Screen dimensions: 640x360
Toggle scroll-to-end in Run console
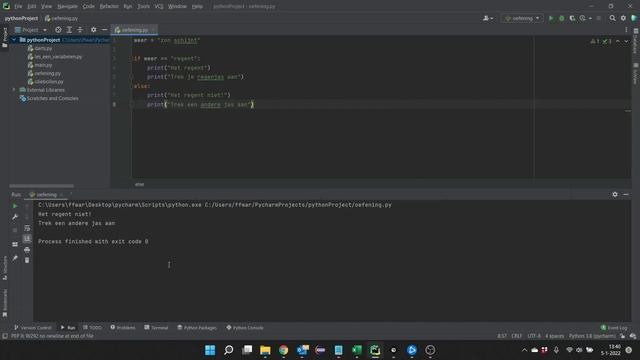(x=27, y=238)
